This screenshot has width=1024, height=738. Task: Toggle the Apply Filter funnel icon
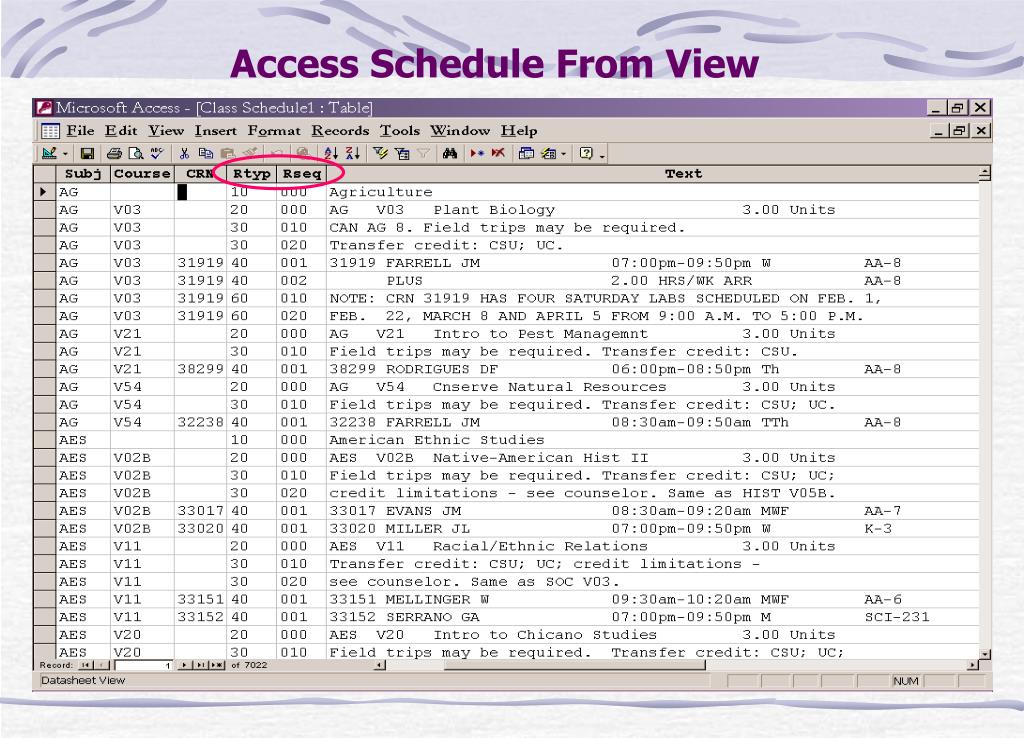point(423,153)
